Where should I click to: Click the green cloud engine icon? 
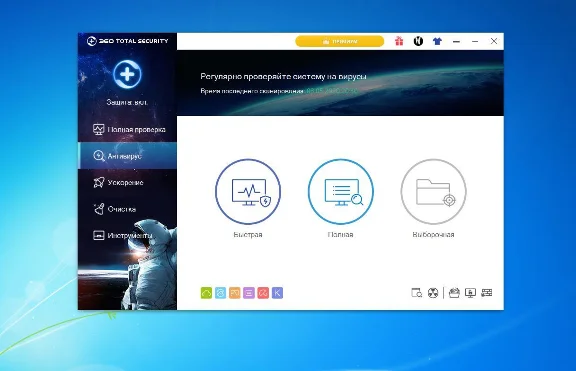(x=206, y=293)
